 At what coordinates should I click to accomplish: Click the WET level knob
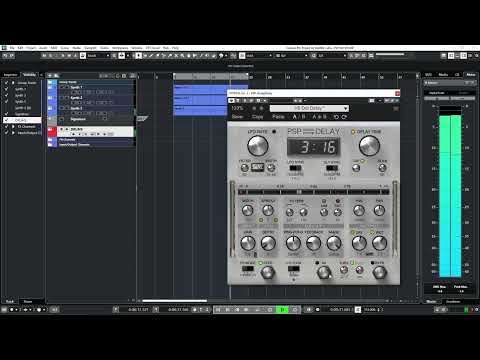379,243
